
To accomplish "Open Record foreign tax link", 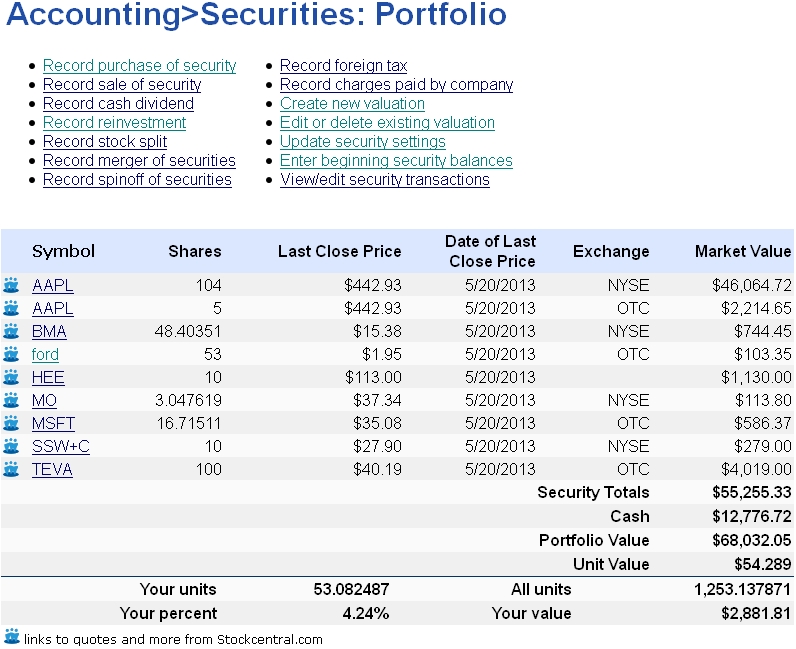I will pos(344,66).
